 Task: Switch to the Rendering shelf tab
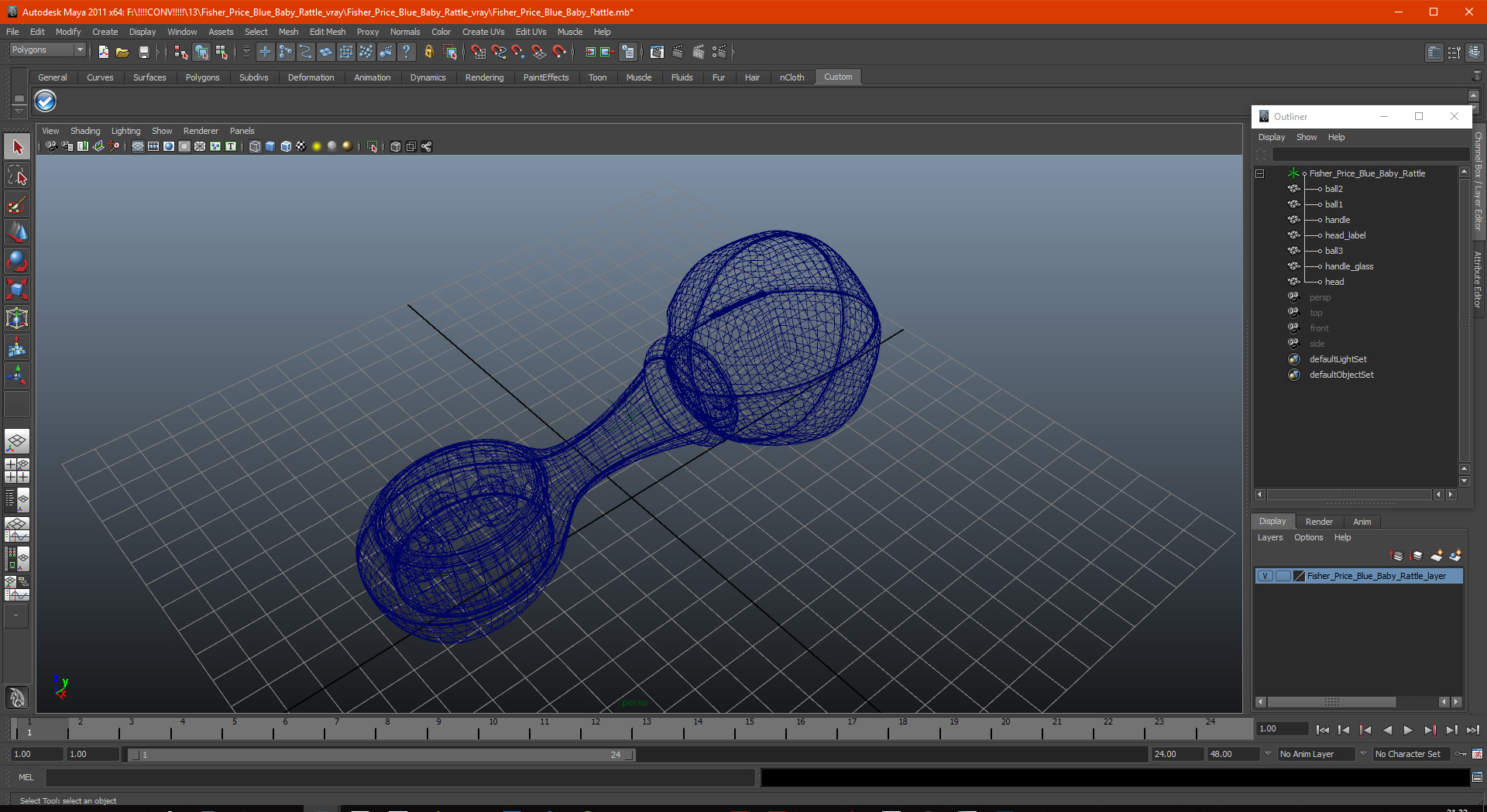point(484,77)
